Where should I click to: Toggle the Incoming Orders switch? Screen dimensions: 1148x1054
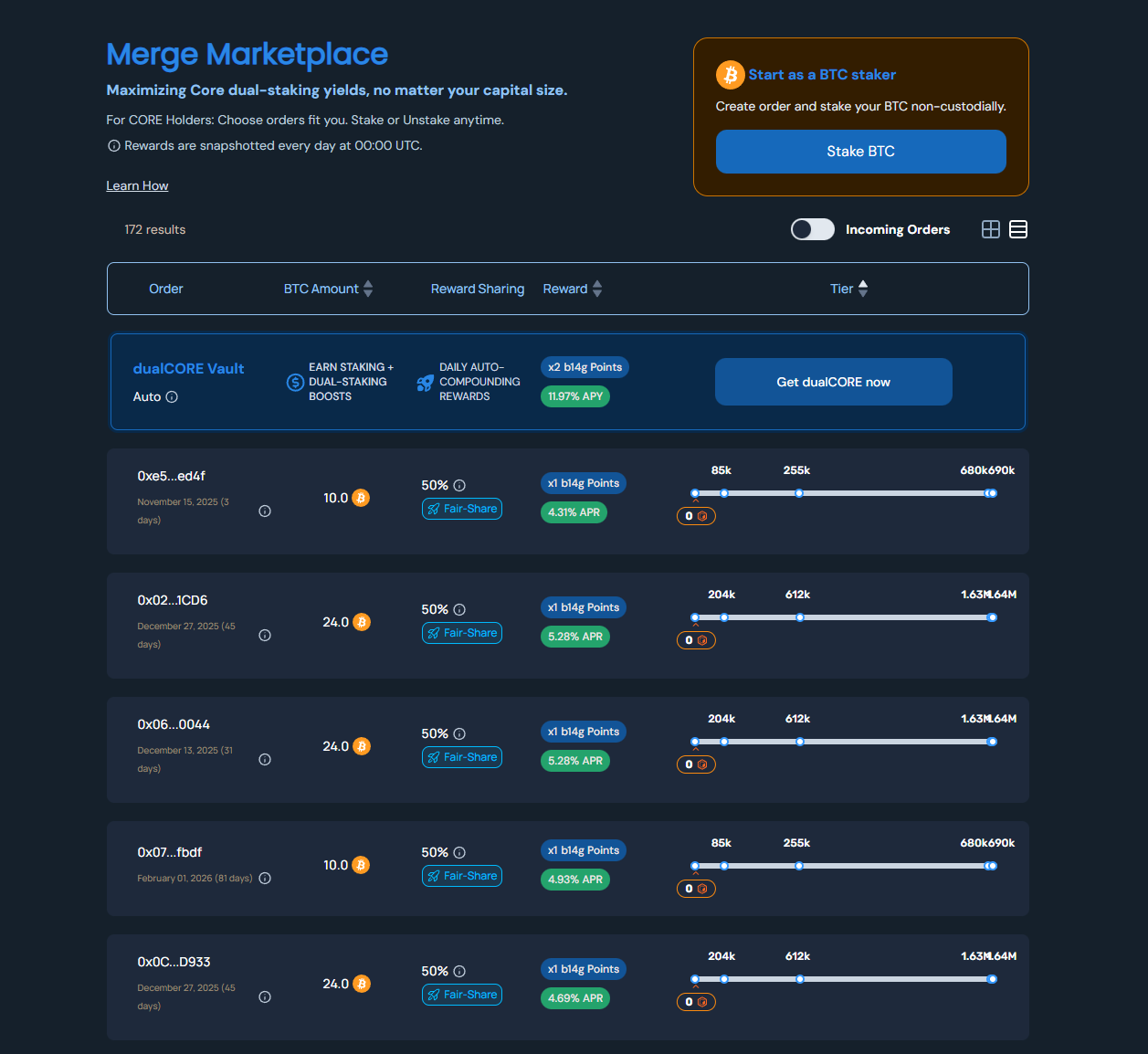[x=812, y=229]
